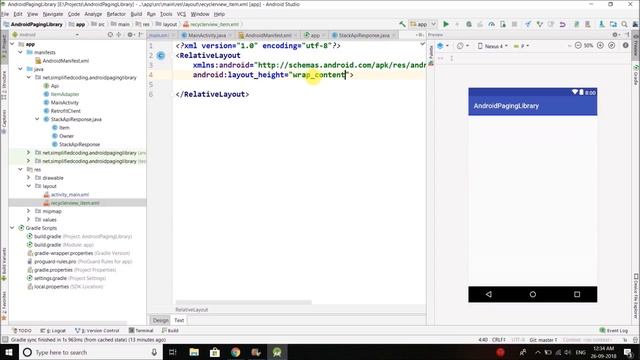Select ItemAdapter in project tree
Screen dimensions: 640x360
point(64,94)
